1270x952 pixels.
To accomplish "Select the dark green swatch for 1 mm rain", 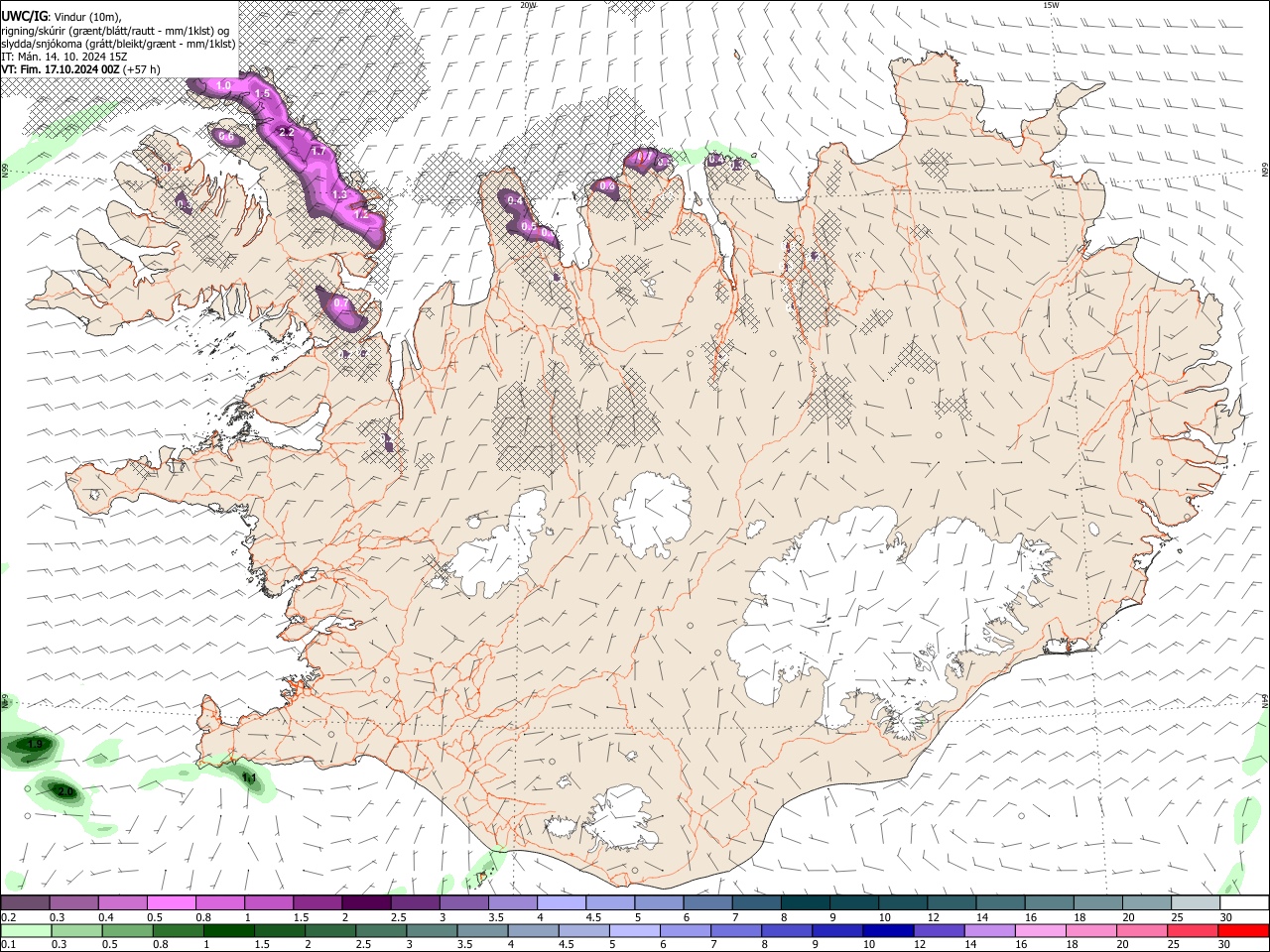I will (228, 931).
